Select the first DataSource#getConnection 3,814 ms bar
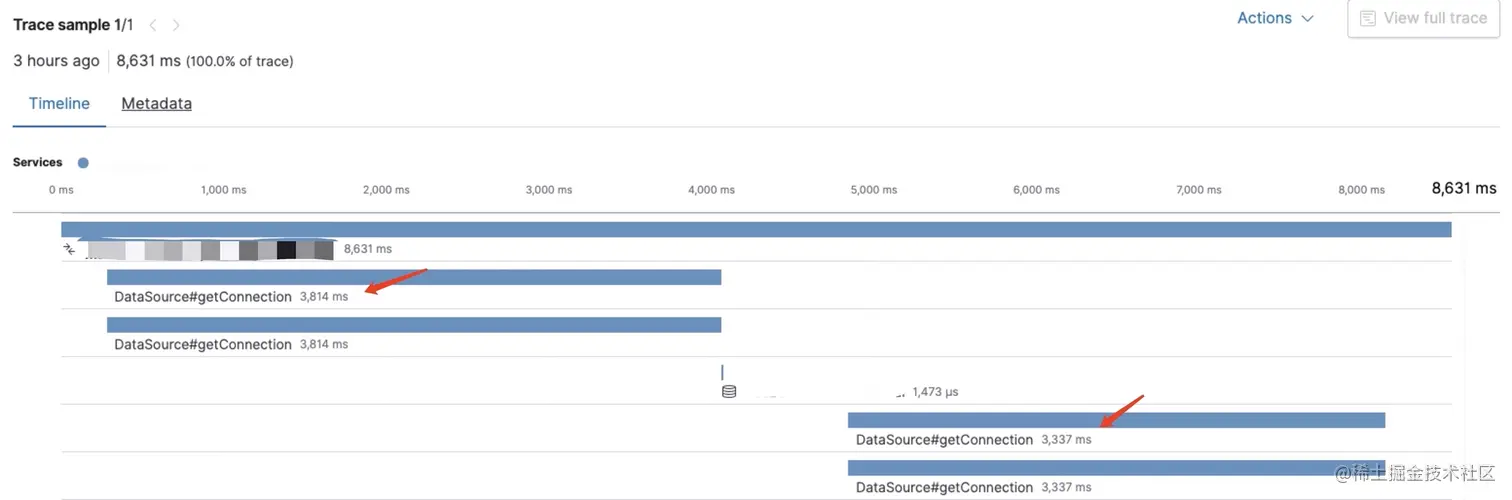The width and height of the screenshot is (1512, 500). coord(414,277)
